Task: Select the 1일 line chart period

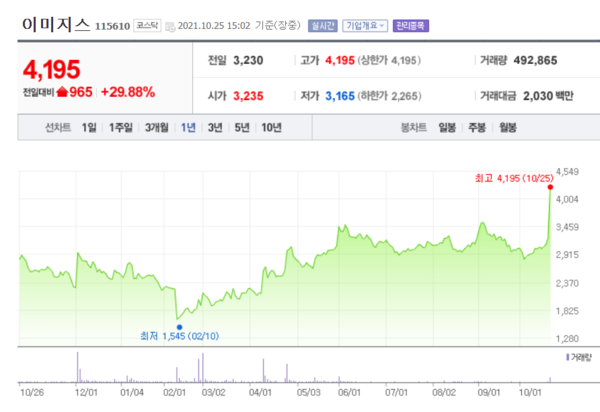Action: (x=89, y=127)
